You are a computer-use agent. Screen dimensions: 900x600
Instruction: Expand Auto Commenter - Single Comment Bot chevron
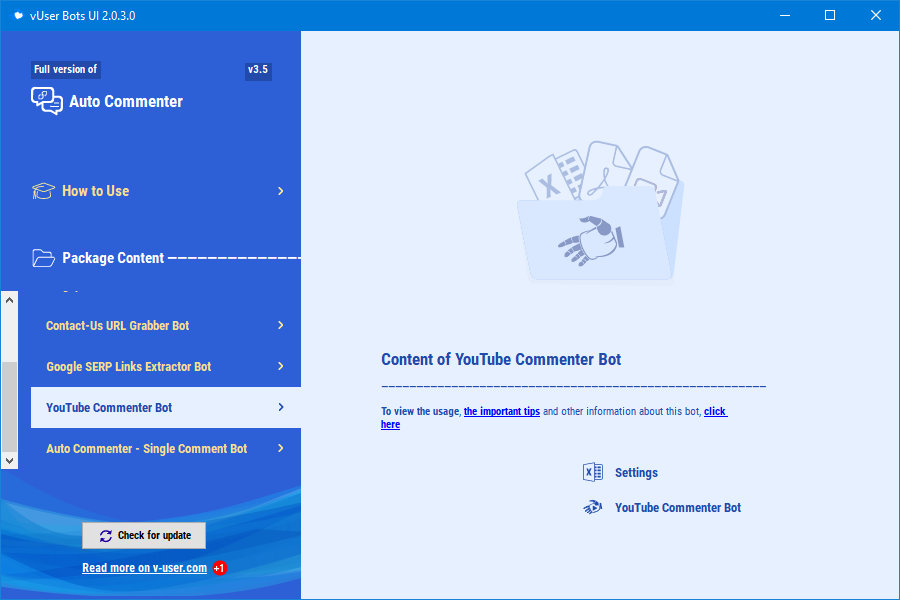click(x=281, y=448)
